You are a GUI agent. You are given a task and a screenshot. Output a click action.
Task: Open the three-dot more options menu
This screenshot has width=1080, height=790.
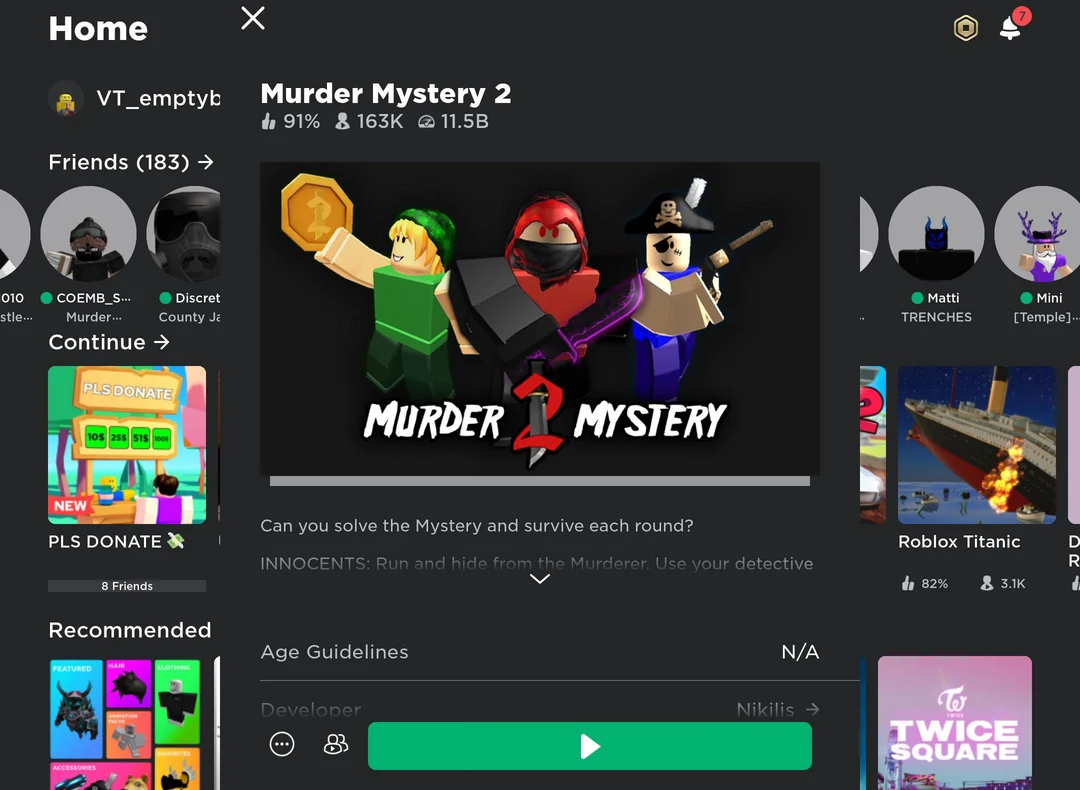click(x=282, y=744)
